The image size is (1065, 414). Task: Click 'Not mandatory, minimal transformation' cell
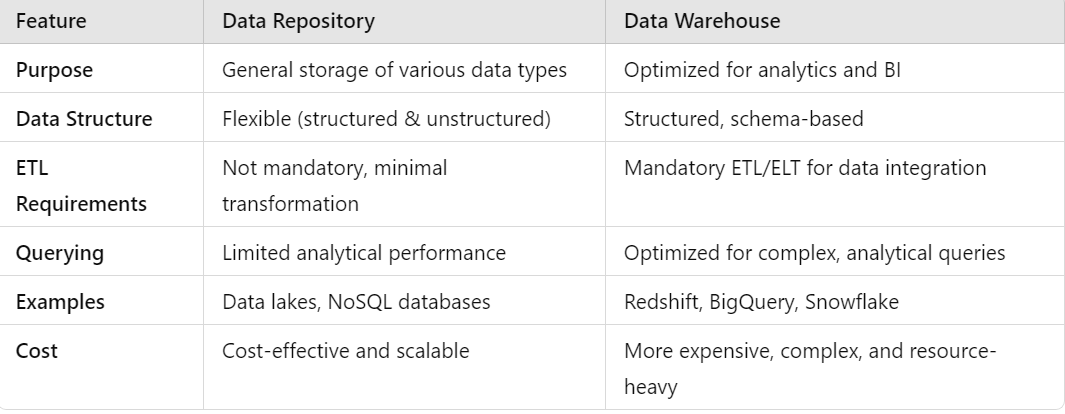click(335, 185)
